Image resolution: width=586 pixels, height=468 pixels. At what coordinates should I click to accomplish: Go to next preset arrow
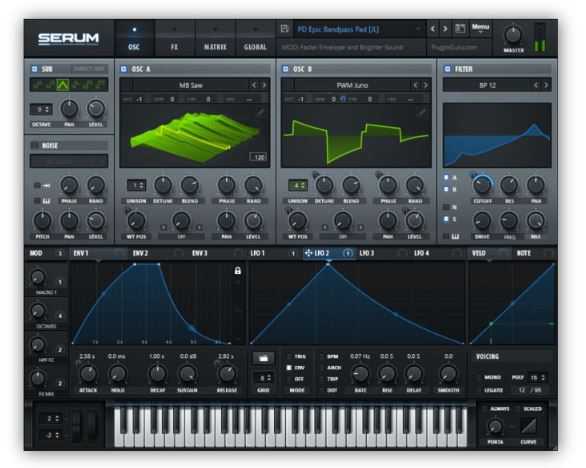445,29
